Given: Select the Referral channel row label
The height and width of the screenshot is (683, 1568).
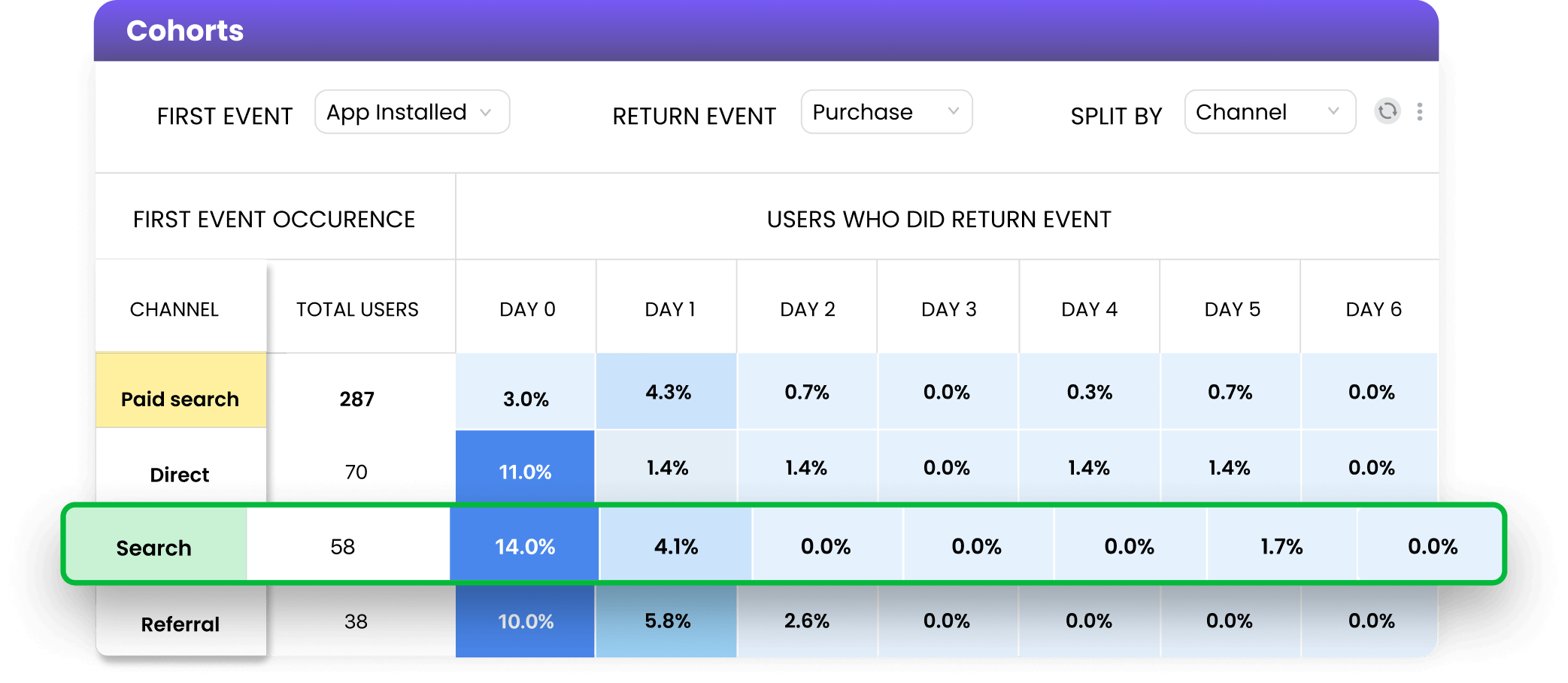Looking at the screenshot, I should pos(180,624).
